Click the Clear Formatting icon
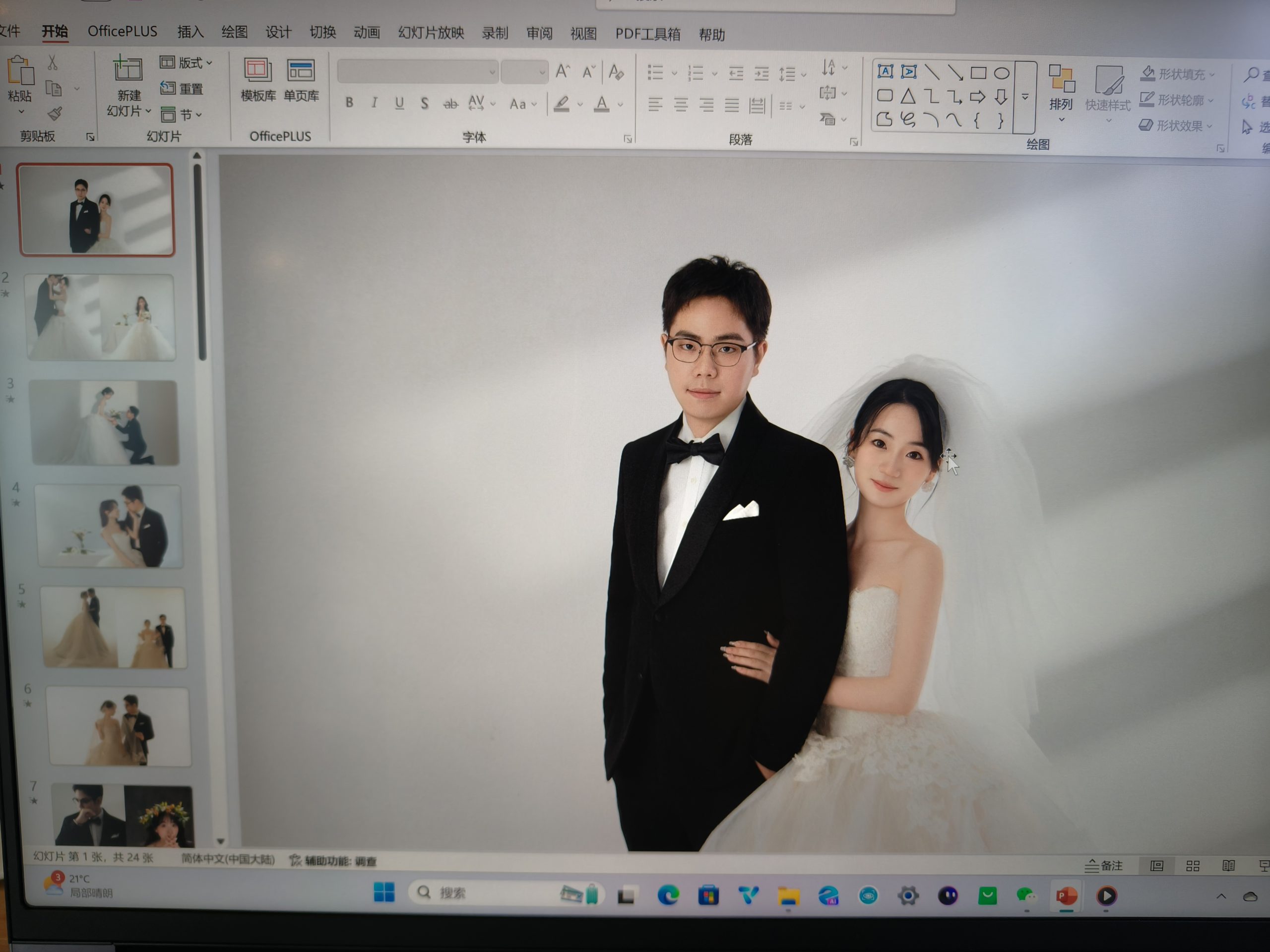Viewport: 1270px width, 952px height. 616,72
